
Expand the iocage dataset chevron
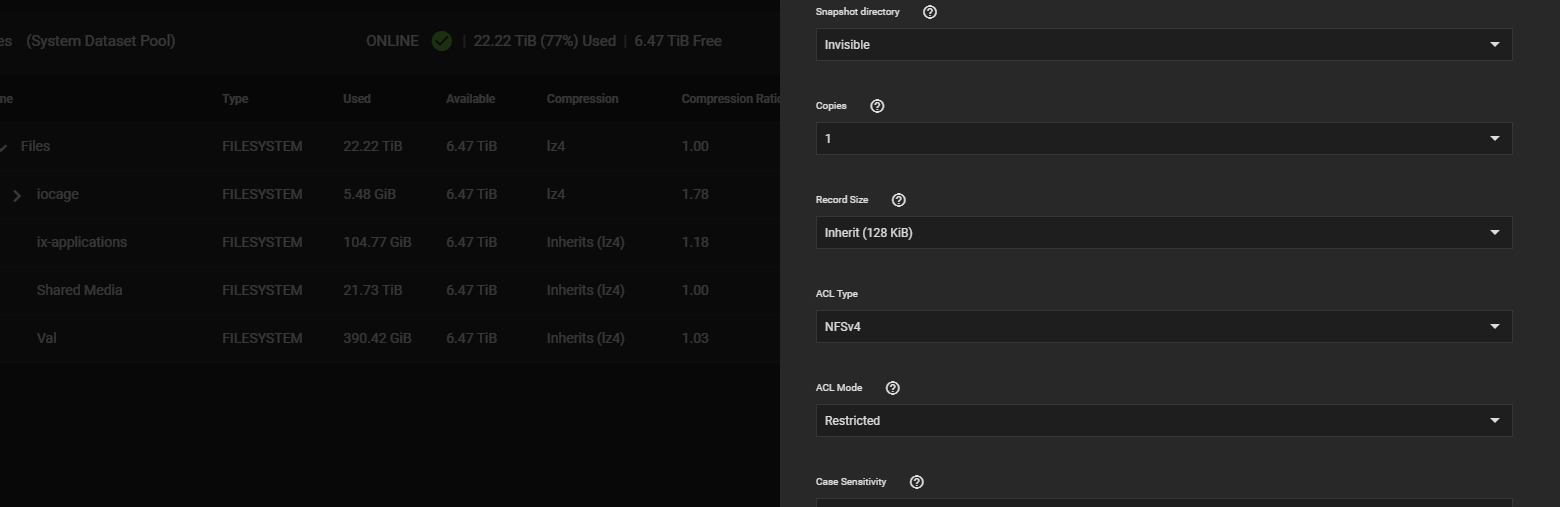(17, 195)
